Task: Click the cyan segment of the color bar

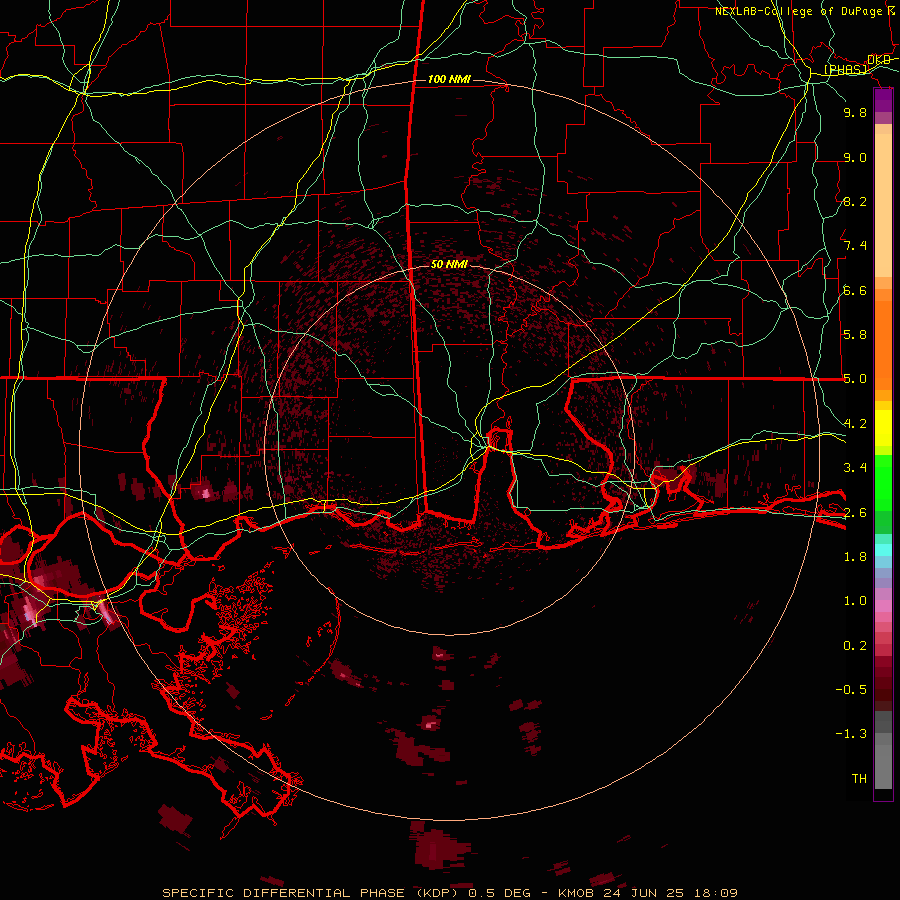Action: click(883, 550)
